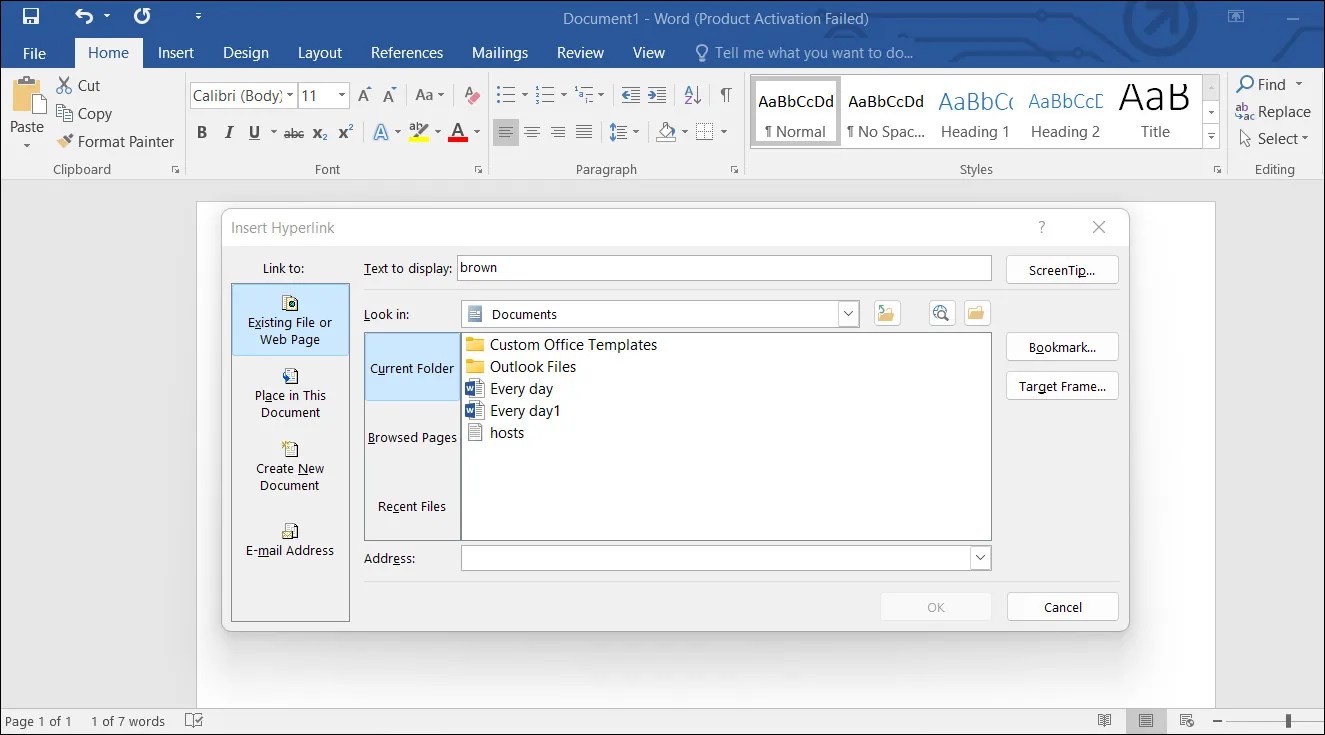Apply subscript formatting

[318, 132]
